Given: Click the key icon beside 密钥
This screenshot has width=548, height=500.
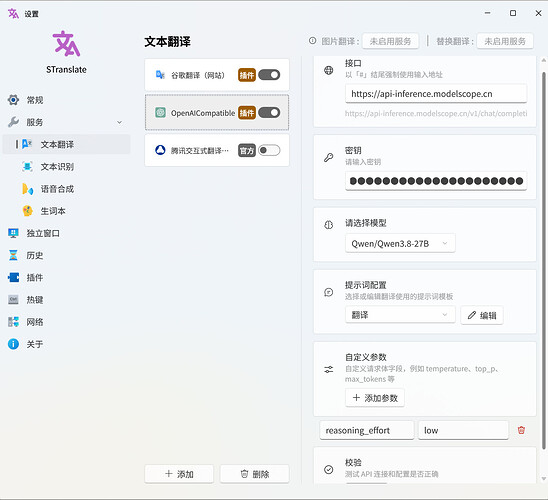Looking at the screenshot, I should [329, 158].
